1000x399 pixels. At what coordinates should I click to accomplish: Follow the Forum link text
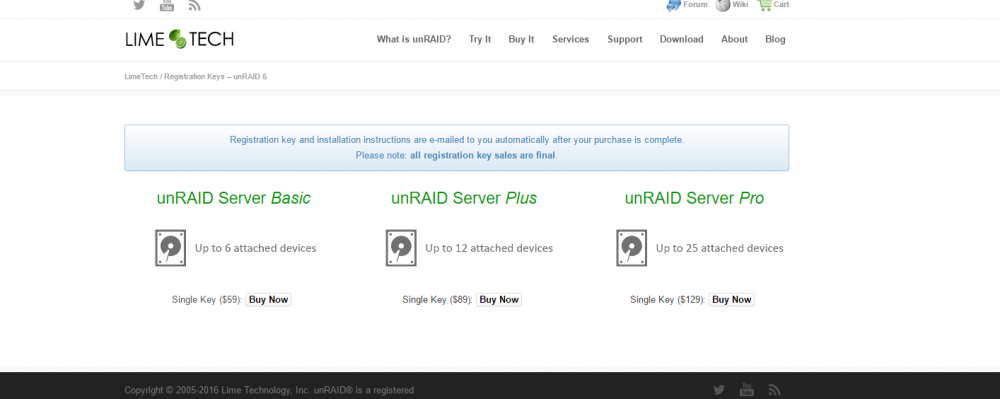click(x=695, y=4)
